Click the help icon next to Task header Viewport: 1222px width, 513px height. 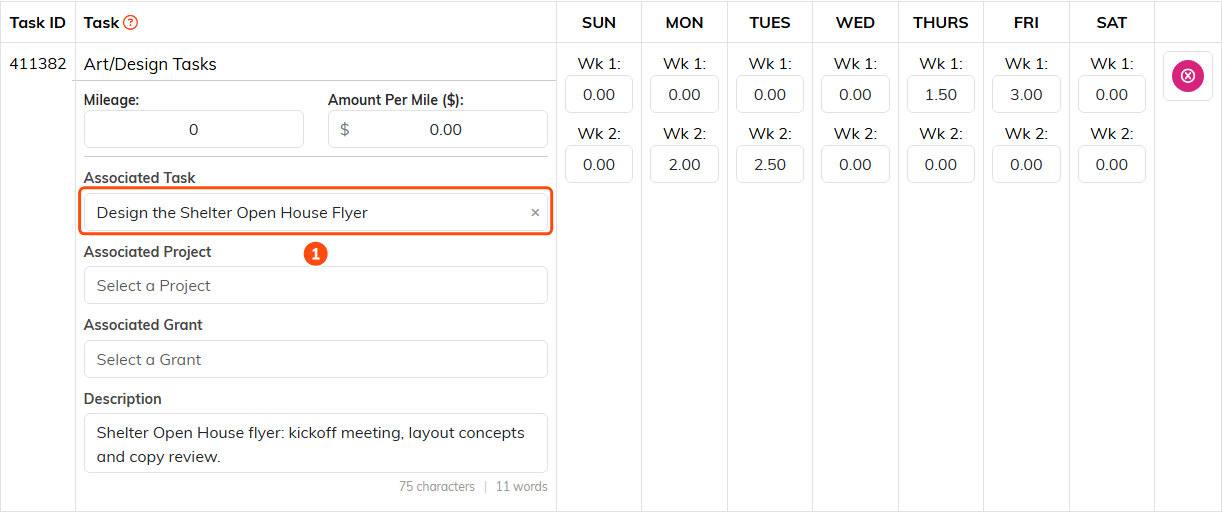click(130, 22)
